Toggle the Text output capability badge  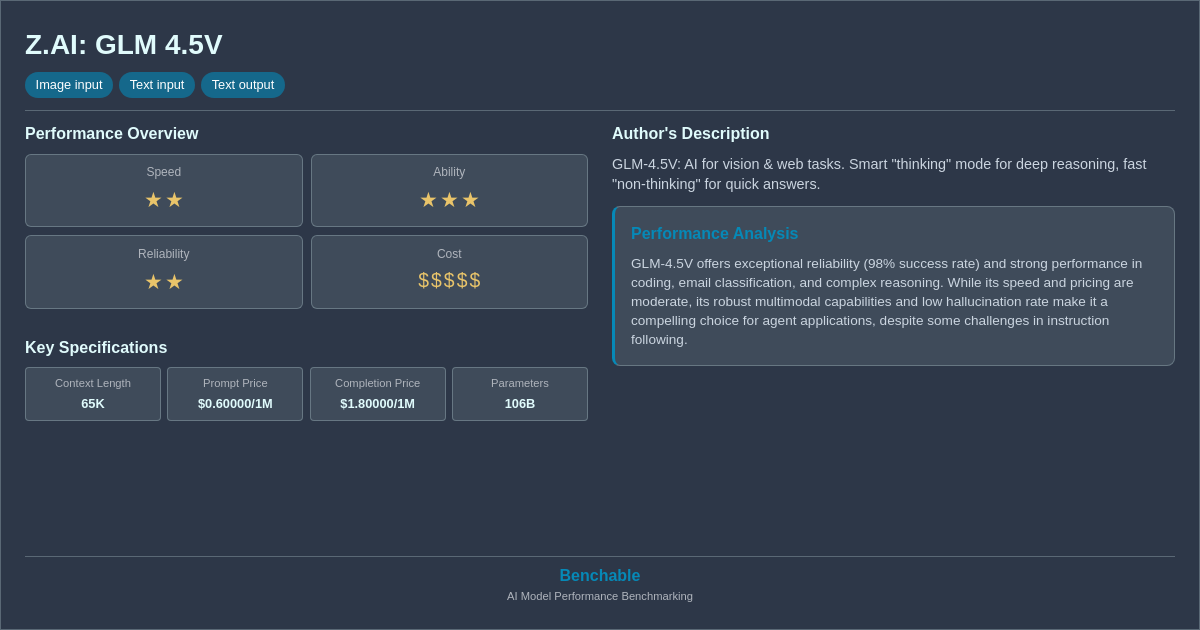[x=243, y=85]
